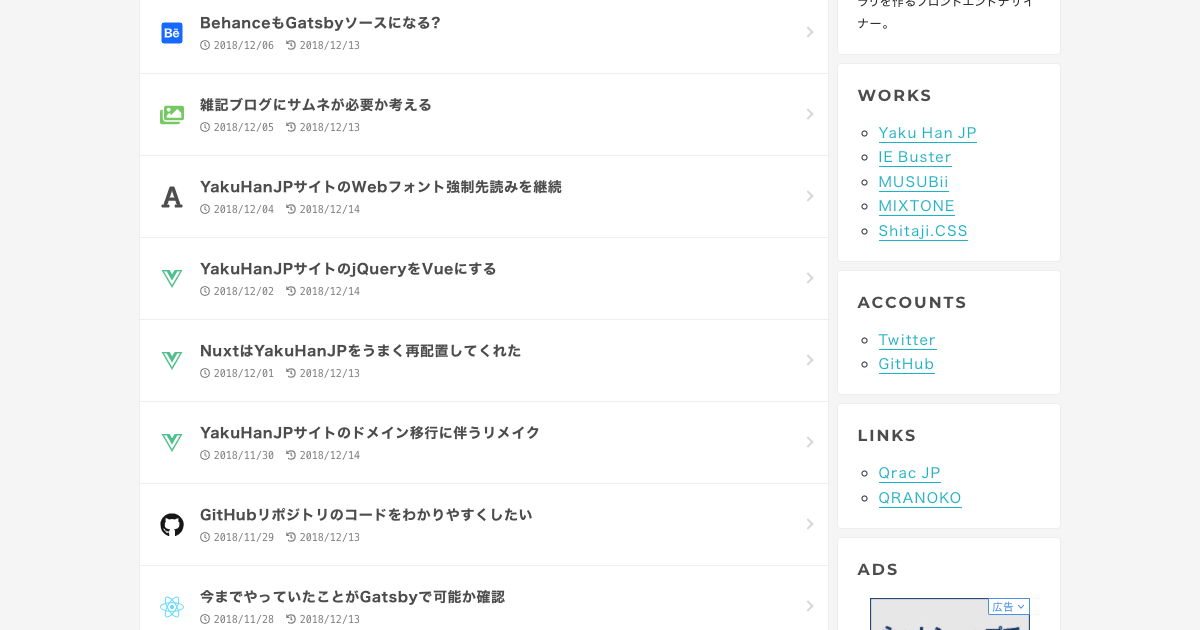This screenshot has width=1200, height=630.
Task: Open the Yaku Han JP works link
Action: point(927,132)
